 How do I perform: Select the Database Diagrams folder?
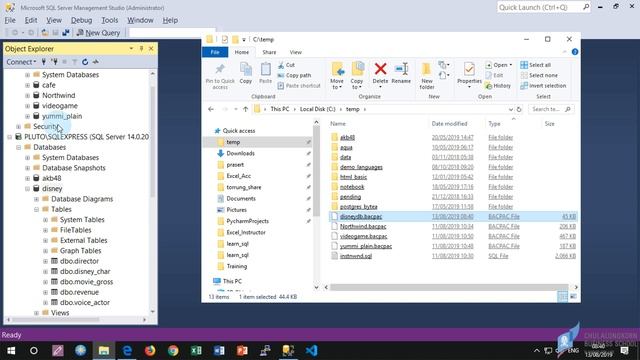pos(82,199)
